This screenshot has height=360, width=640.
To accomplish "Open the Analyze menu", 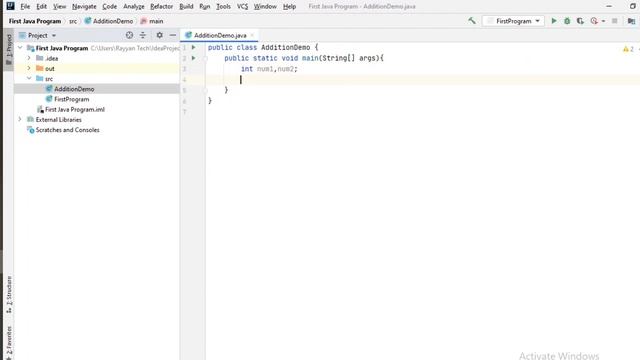I will tap(133, 7).
